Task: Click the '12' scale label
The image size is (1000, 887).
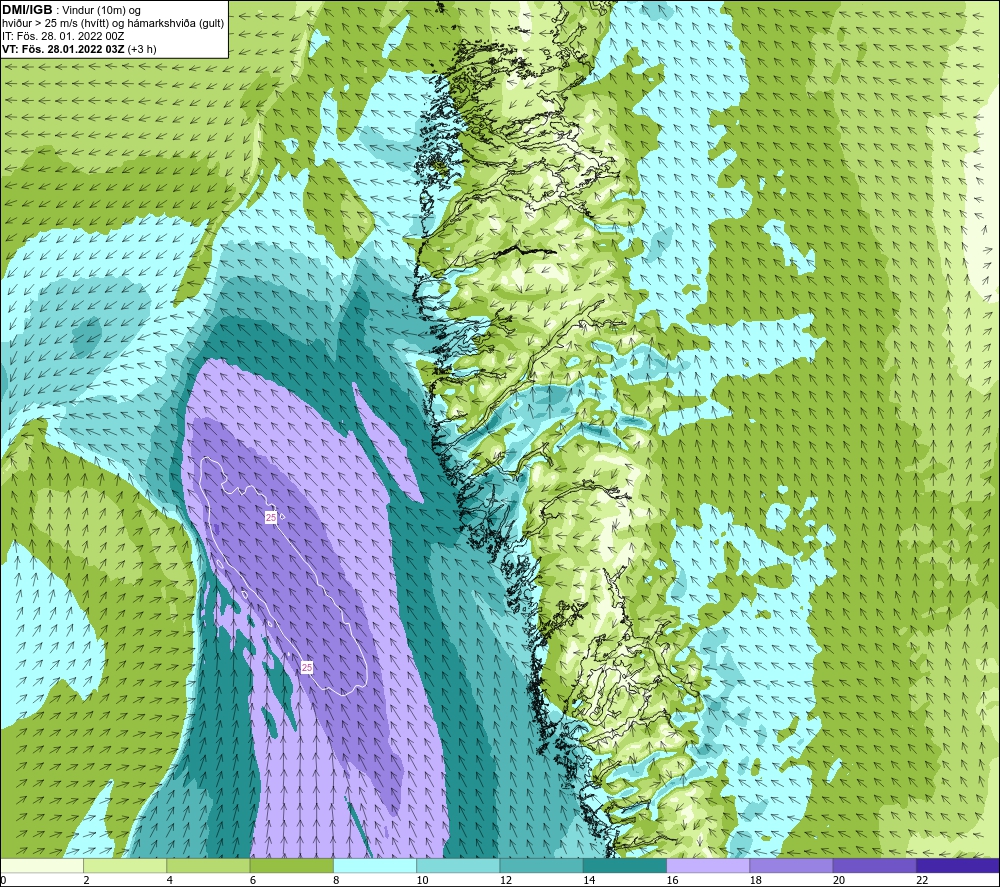Action: coord(506,880)
